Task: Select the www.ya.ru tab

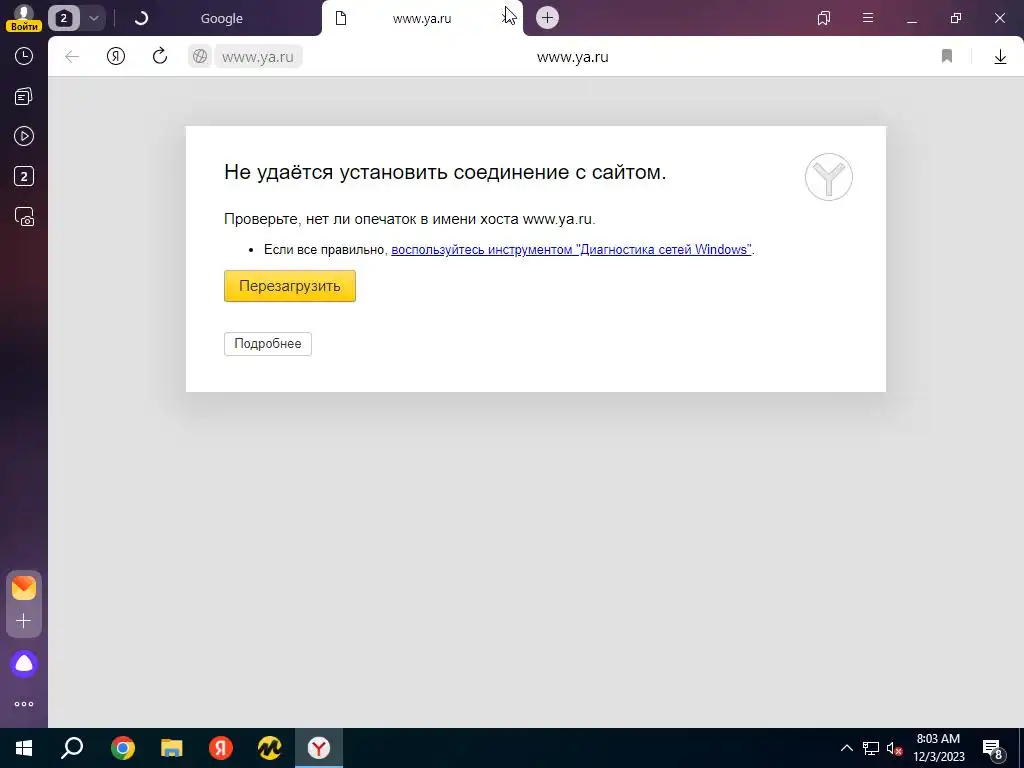Action: tap(421, 19)
